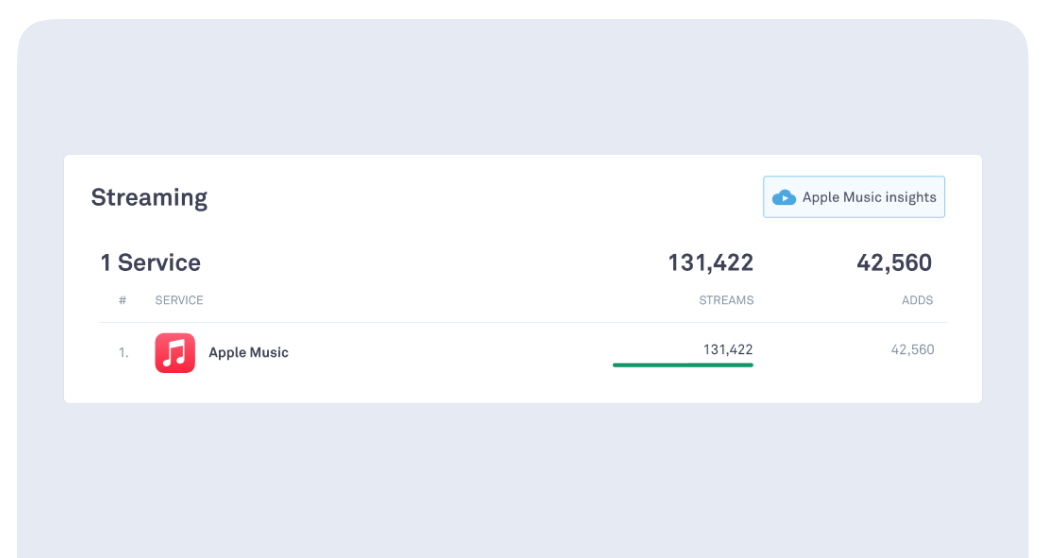Click the "1 Service" summary heading
1046x558 pixels.
click(150, 263)
